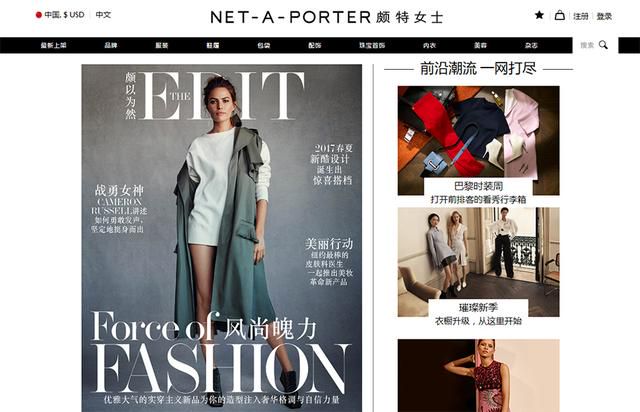Switch language via 中文 selector
The height and width of the screenshot is (412, 640).
coord(103,15)
